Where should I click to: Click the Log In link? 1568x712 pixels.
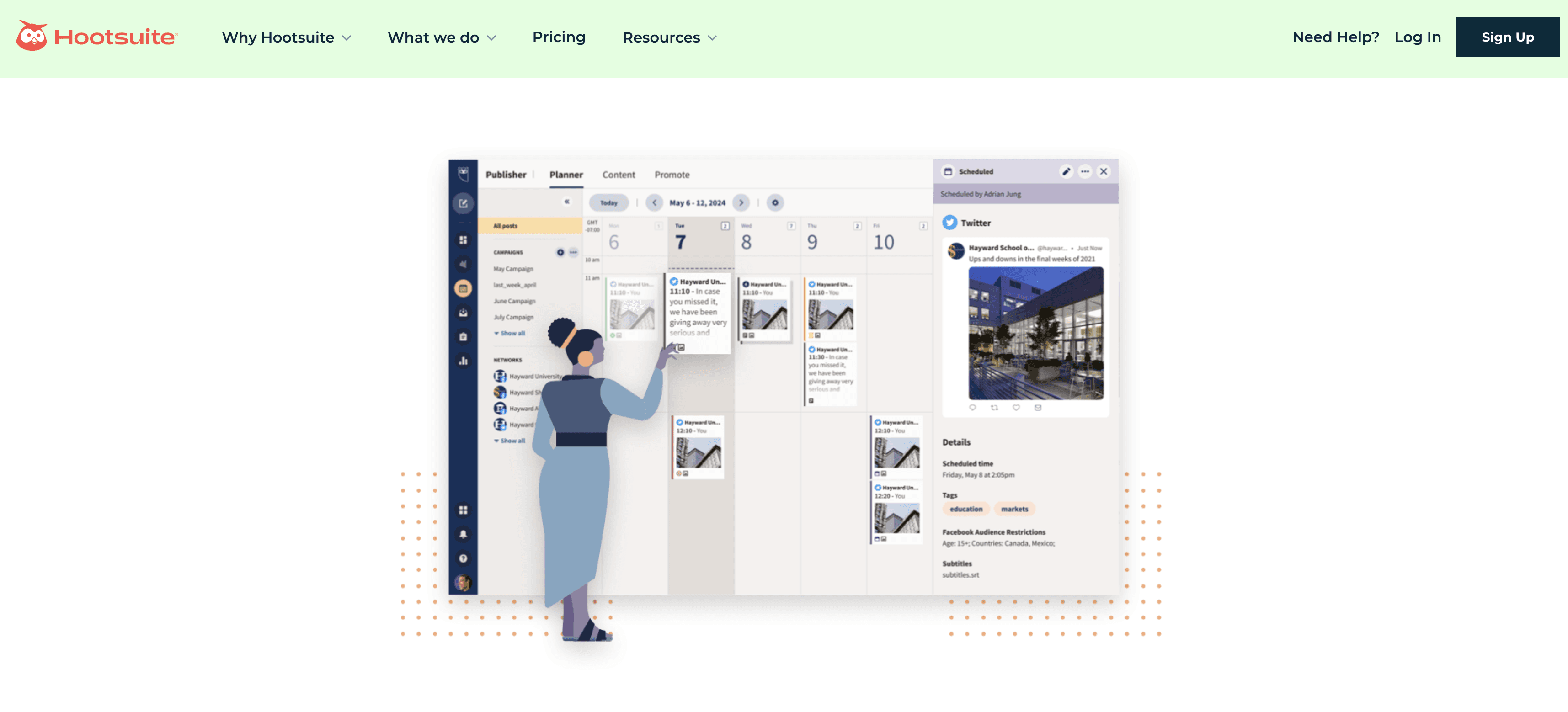click(x=1418, y=36)
